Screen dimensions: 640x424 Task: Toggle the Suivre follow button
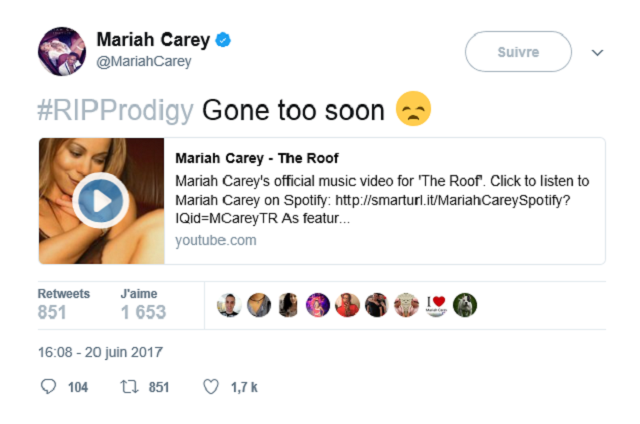tap(518, 52)
